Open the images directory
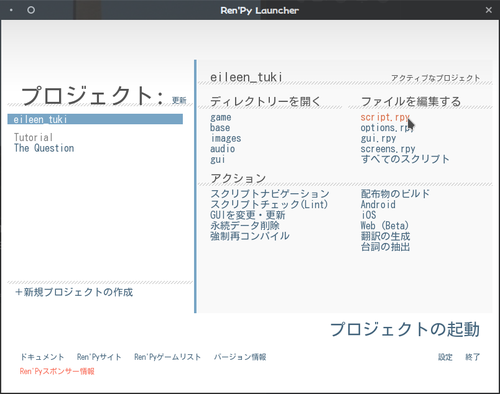This screenshot has width=500, height=394. (x=226, y=138)
